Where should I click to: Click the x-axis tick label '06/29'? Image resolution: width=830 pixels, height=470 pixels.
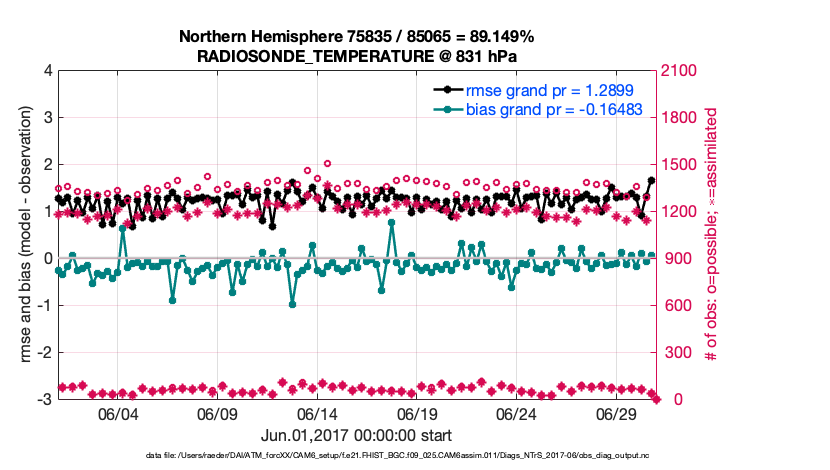pos(616,413)
